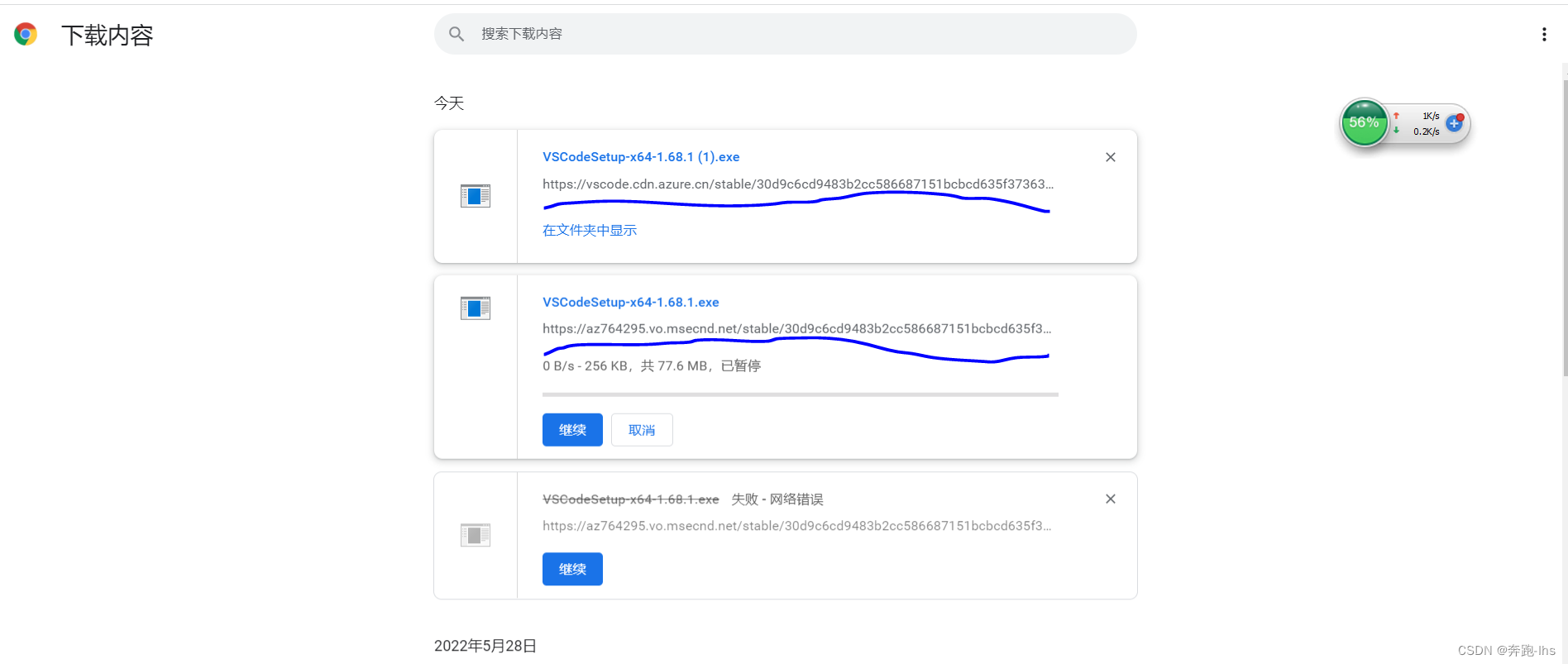This screenshot has height=664, width=1568.
Task: Resume the paused download with 继续
Action: (x=572, y=430)
